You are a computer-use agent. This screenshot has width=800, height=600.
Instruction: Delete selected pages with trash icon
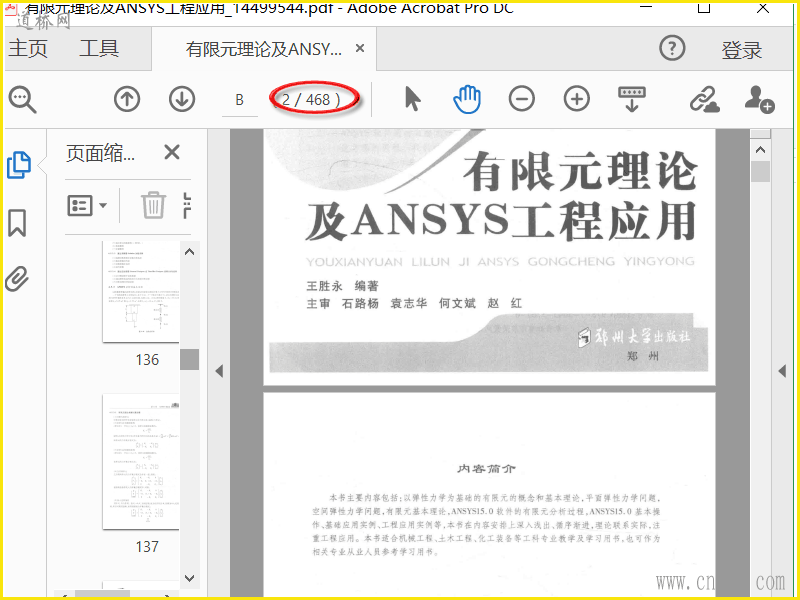point(153,205)
